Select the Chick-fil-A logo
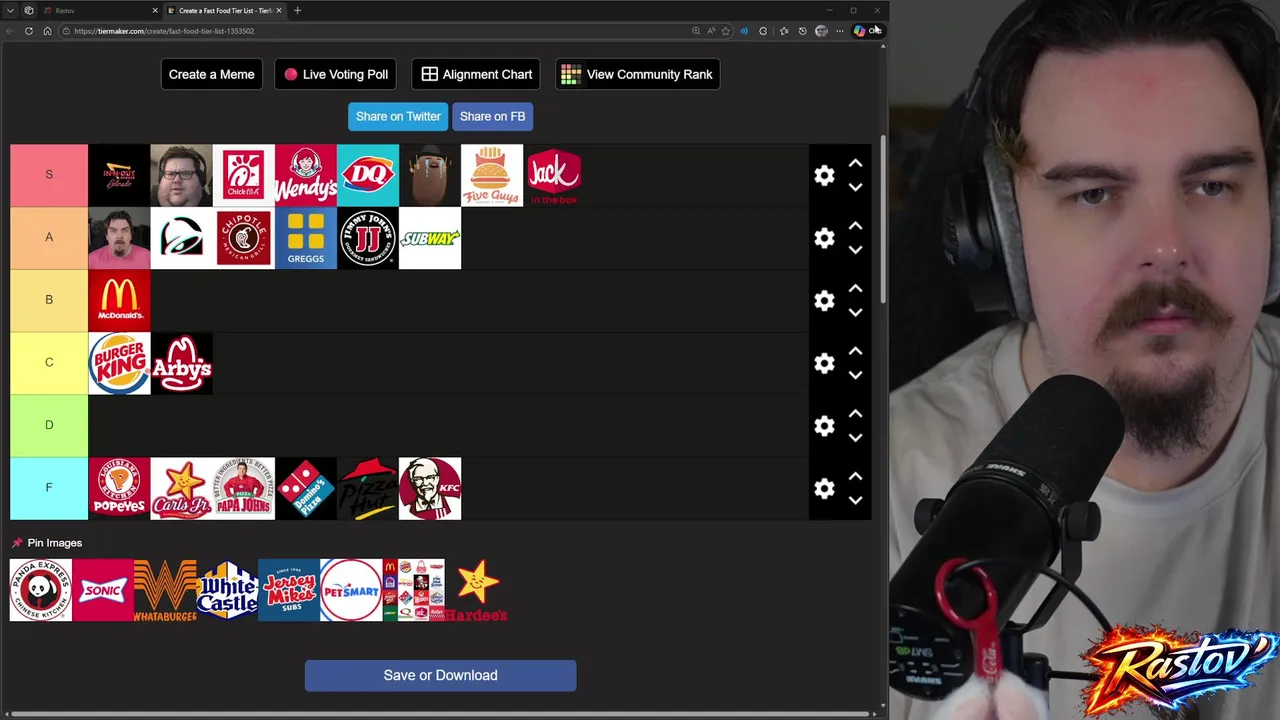The height and width of the screenshot is (720, 1280). pos(244,175)
